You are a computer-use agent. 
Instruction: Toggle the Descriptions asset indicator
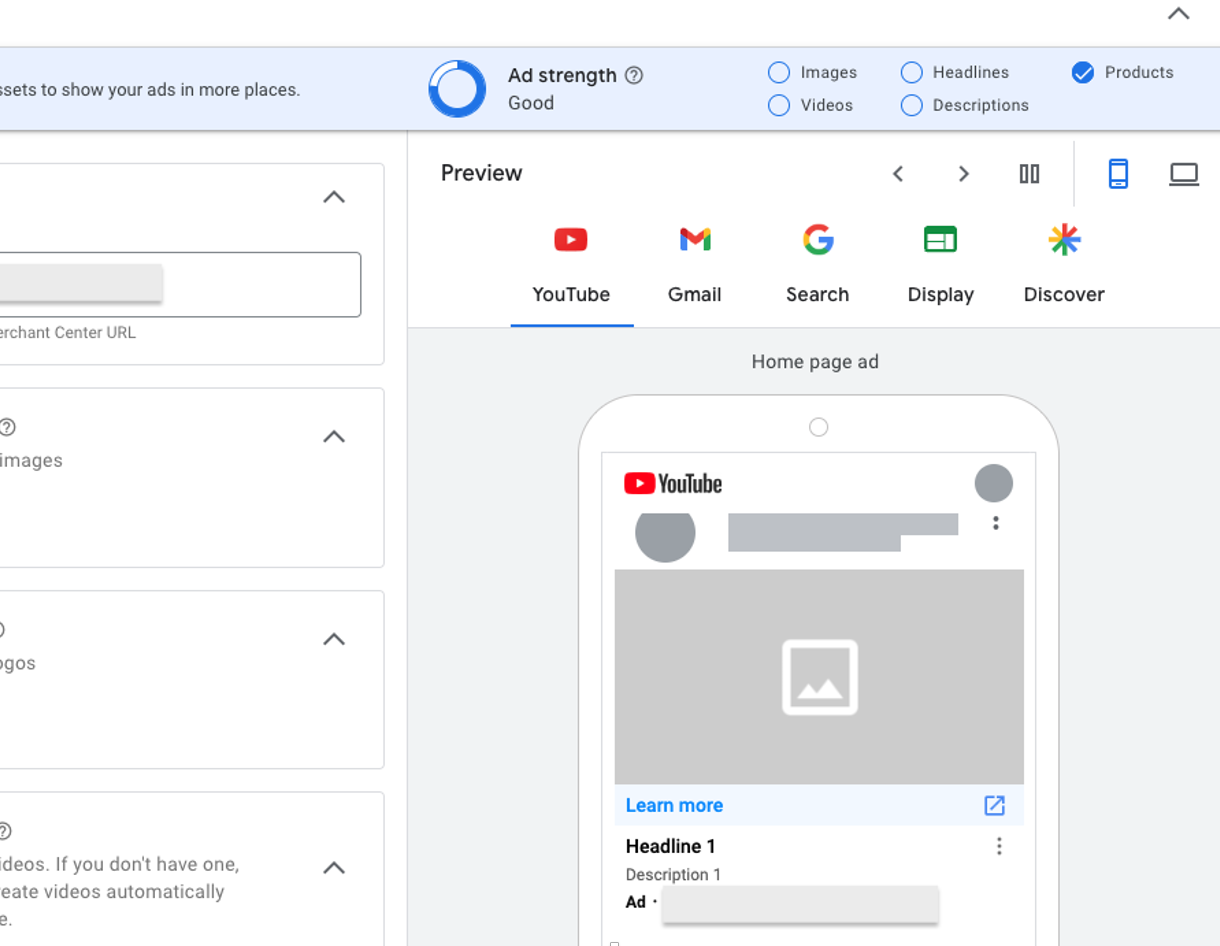(x=911, y=105)
